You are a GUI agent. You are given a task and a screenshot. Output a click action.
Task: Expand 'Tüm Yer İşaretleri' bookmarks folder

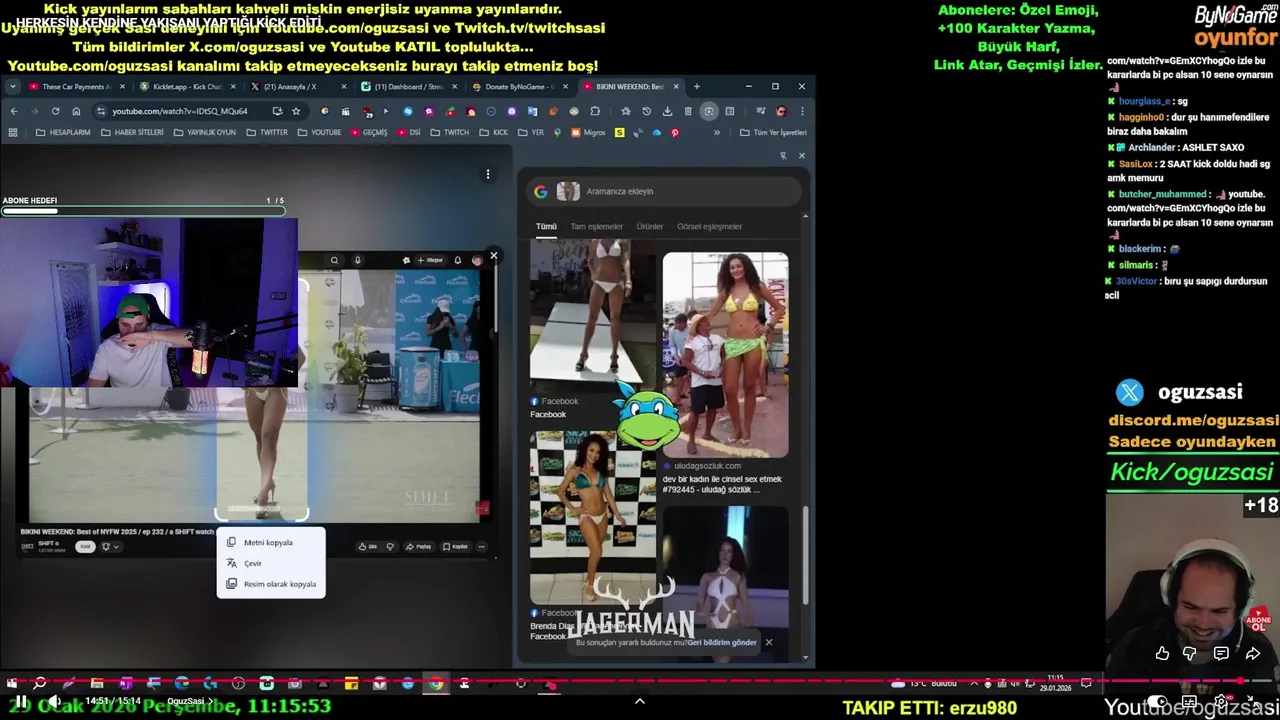click(773, 132)
